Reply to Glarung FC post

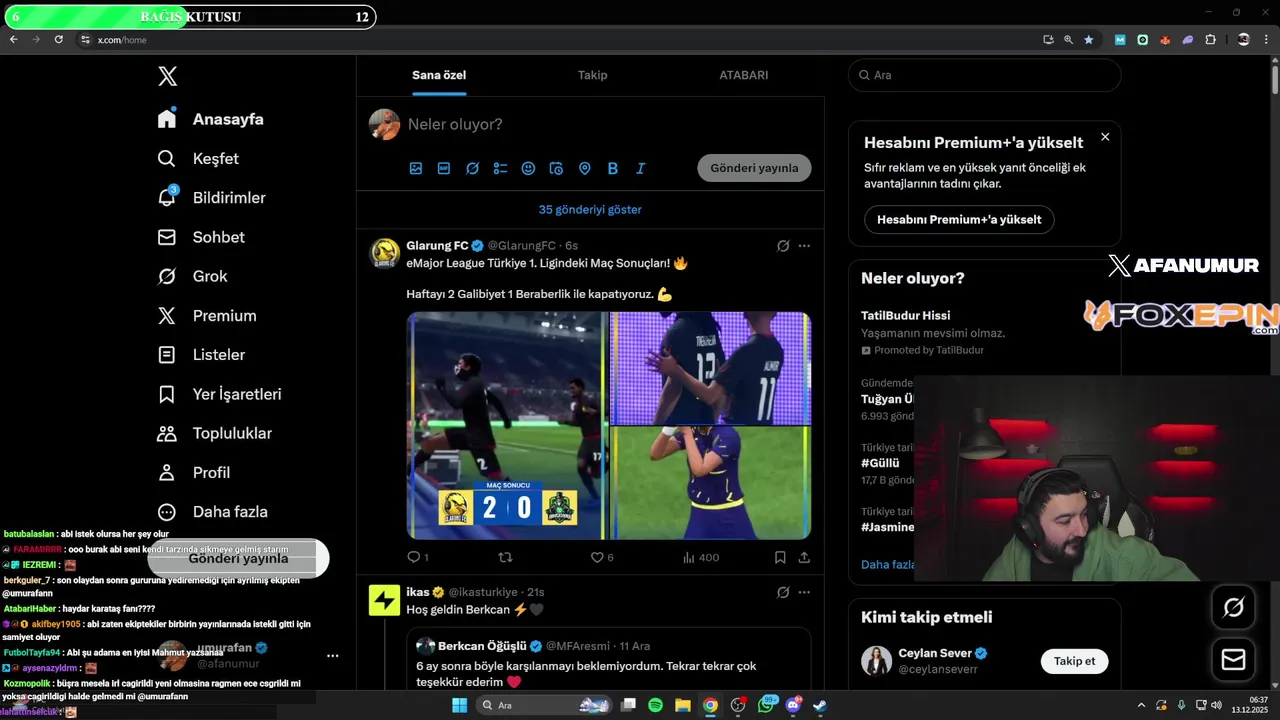pyautogui.click(x=417, y=557)
